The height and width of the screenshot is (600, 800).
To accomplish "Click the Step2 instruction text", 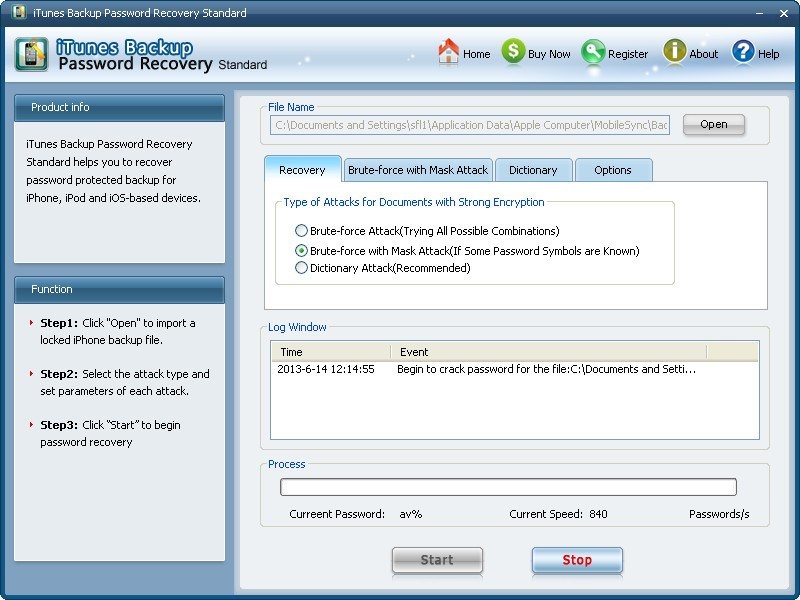I will 124,383.
